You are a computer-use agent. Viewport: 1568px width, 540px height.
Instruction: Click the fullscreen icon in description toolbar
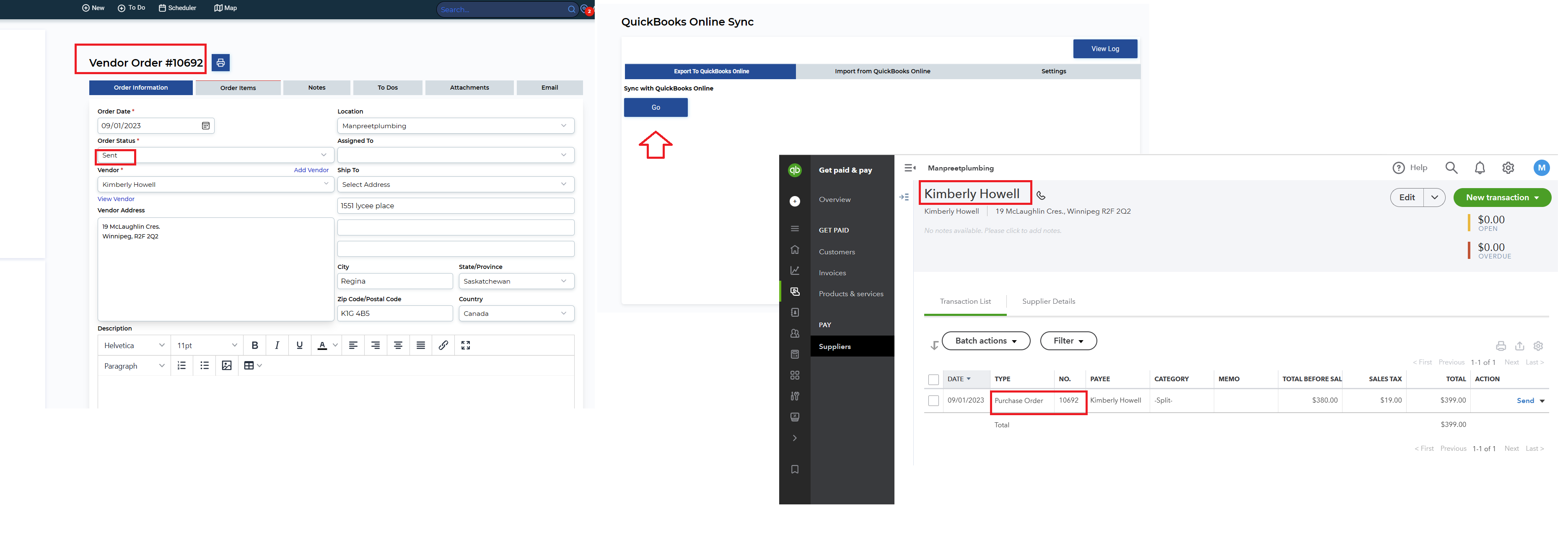[x=466, y=345]
